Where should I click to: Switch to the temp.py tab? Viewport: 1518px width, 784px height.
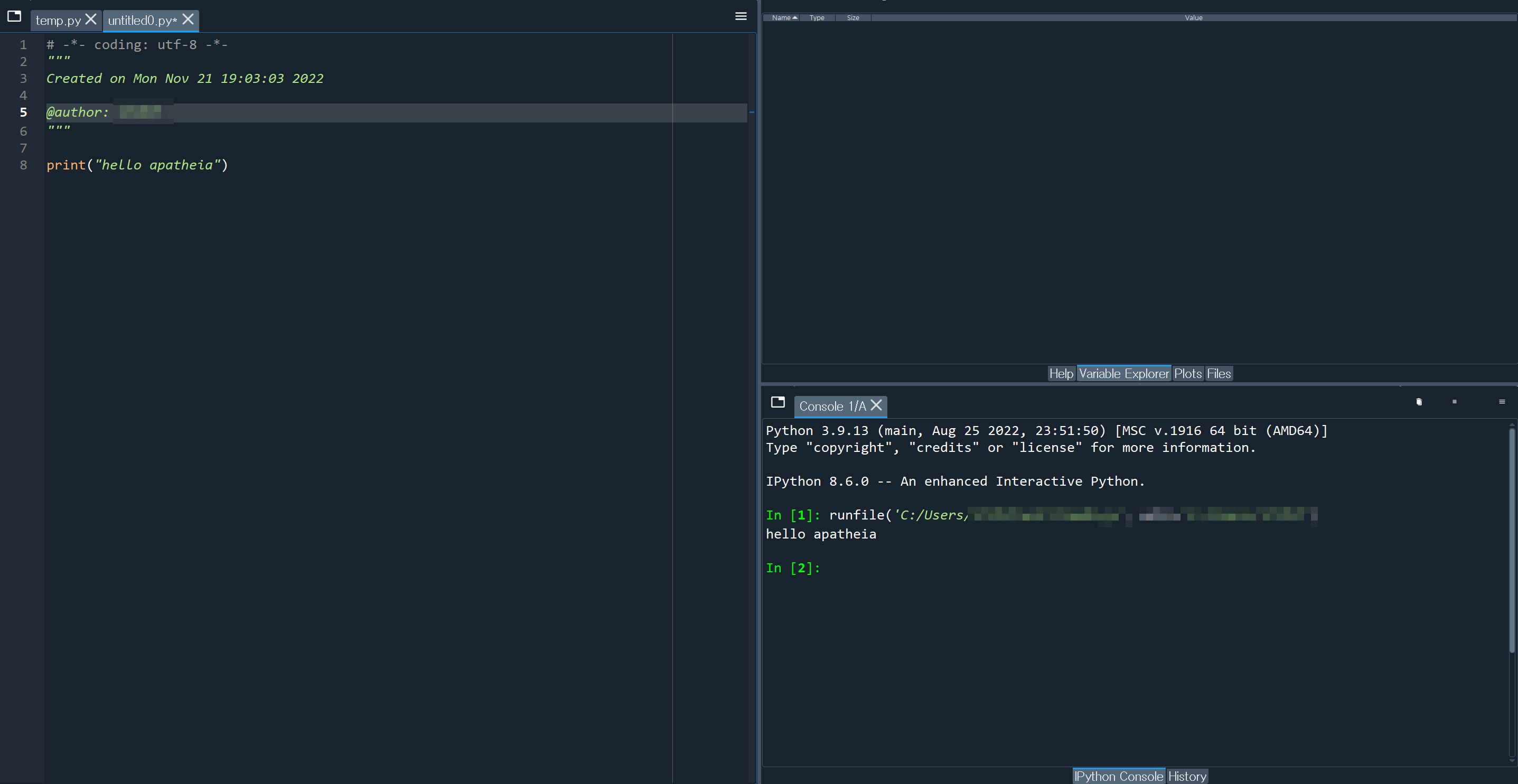[58, 21]
